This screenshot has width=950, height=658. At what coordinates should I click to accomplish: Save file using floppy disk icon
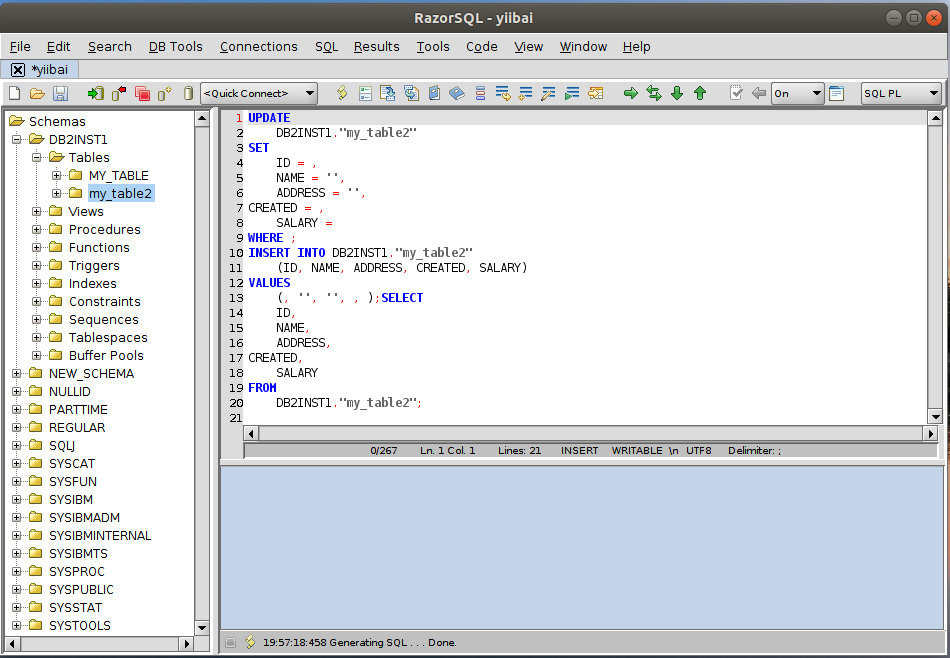click(60, 93)
